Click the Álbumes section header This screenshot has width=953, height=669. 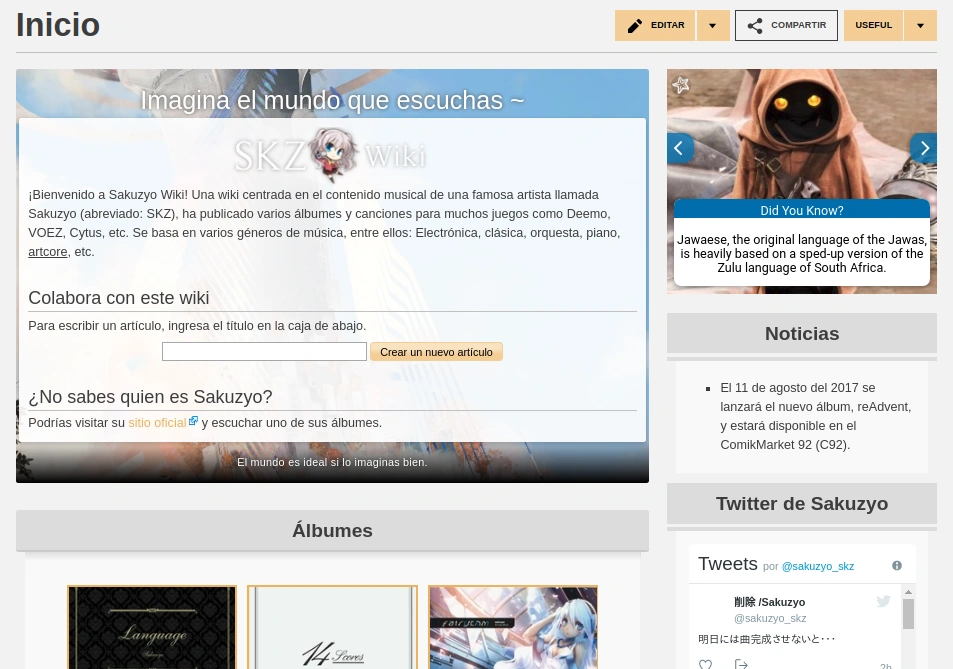332,530
